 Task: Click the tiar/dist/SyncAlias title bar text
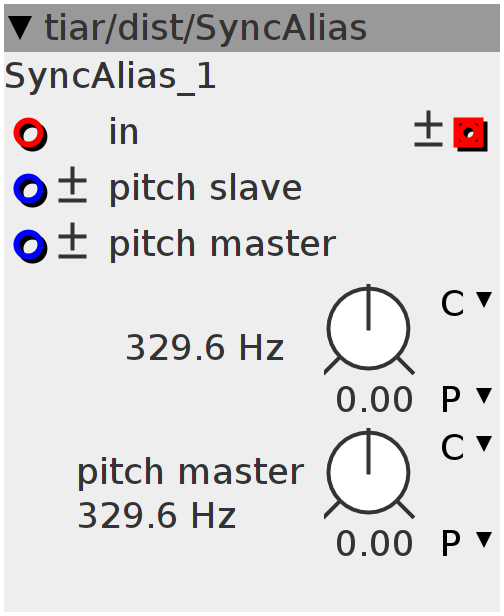[206, 28]
